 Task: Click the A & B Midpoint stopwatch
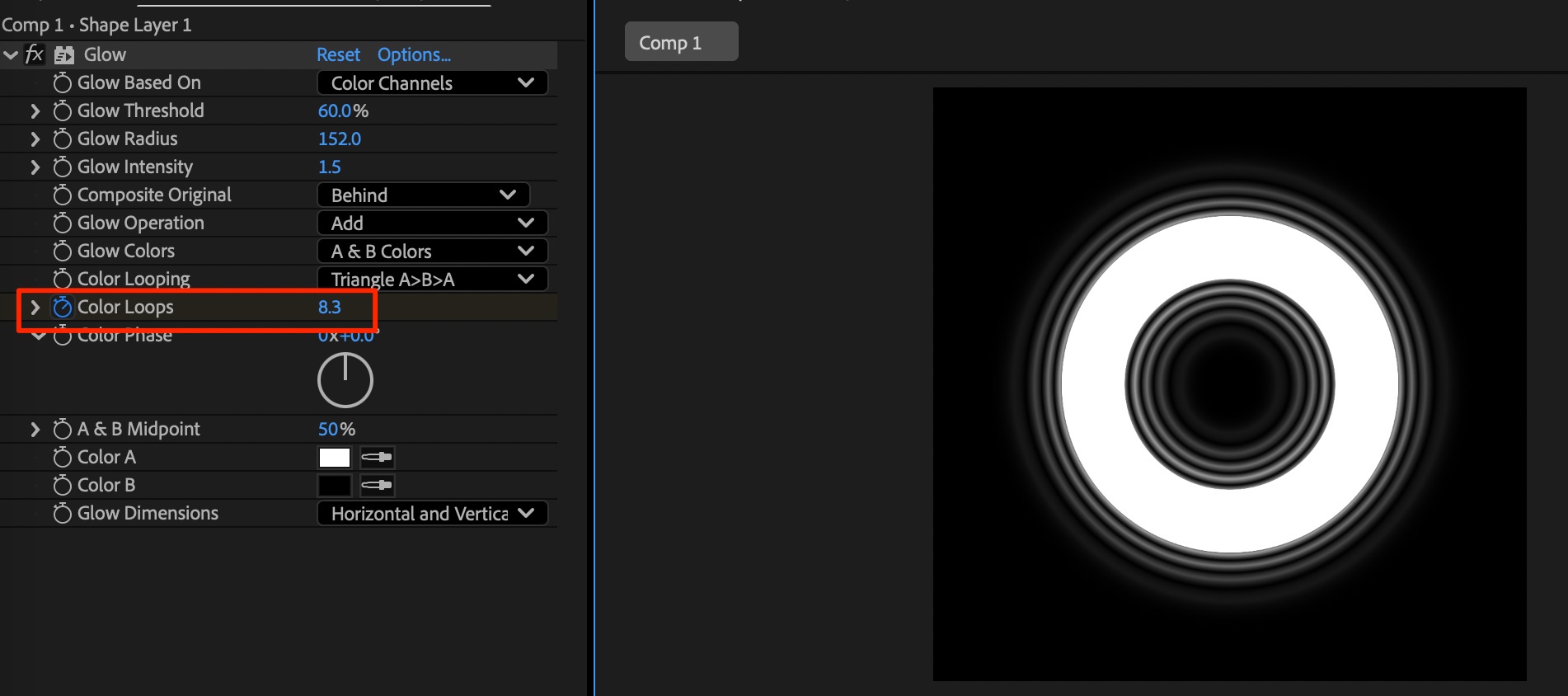click(x=62, y=429)
